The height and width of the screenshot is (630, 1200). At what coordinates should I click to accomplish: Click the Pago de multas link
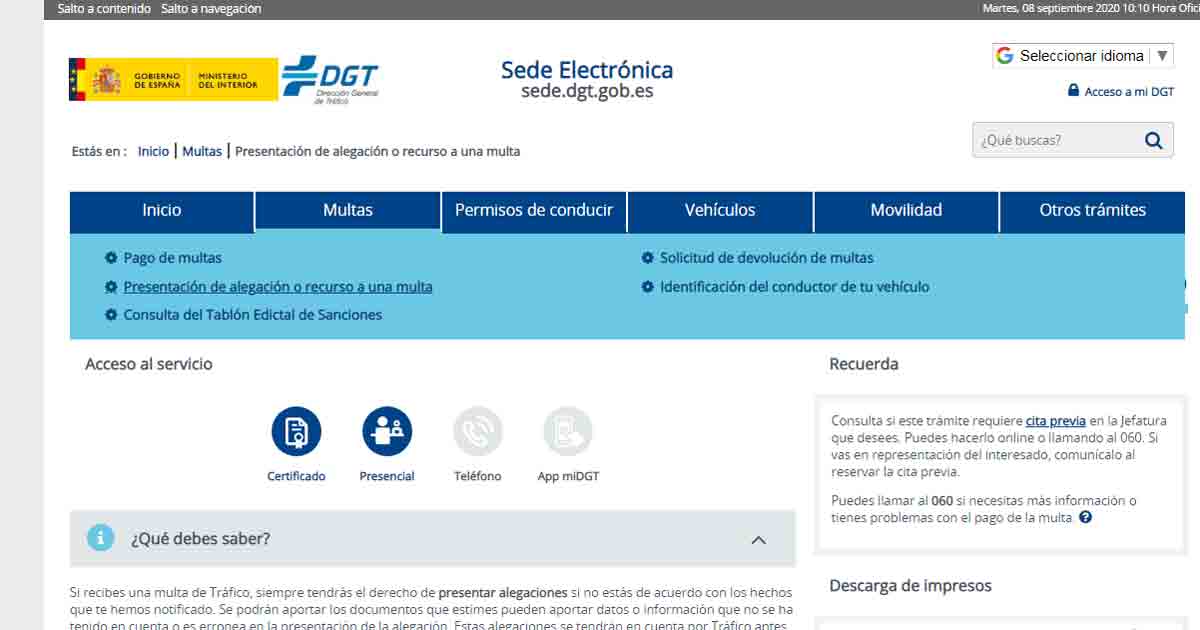pyautogui.click(x=172, y=258)
